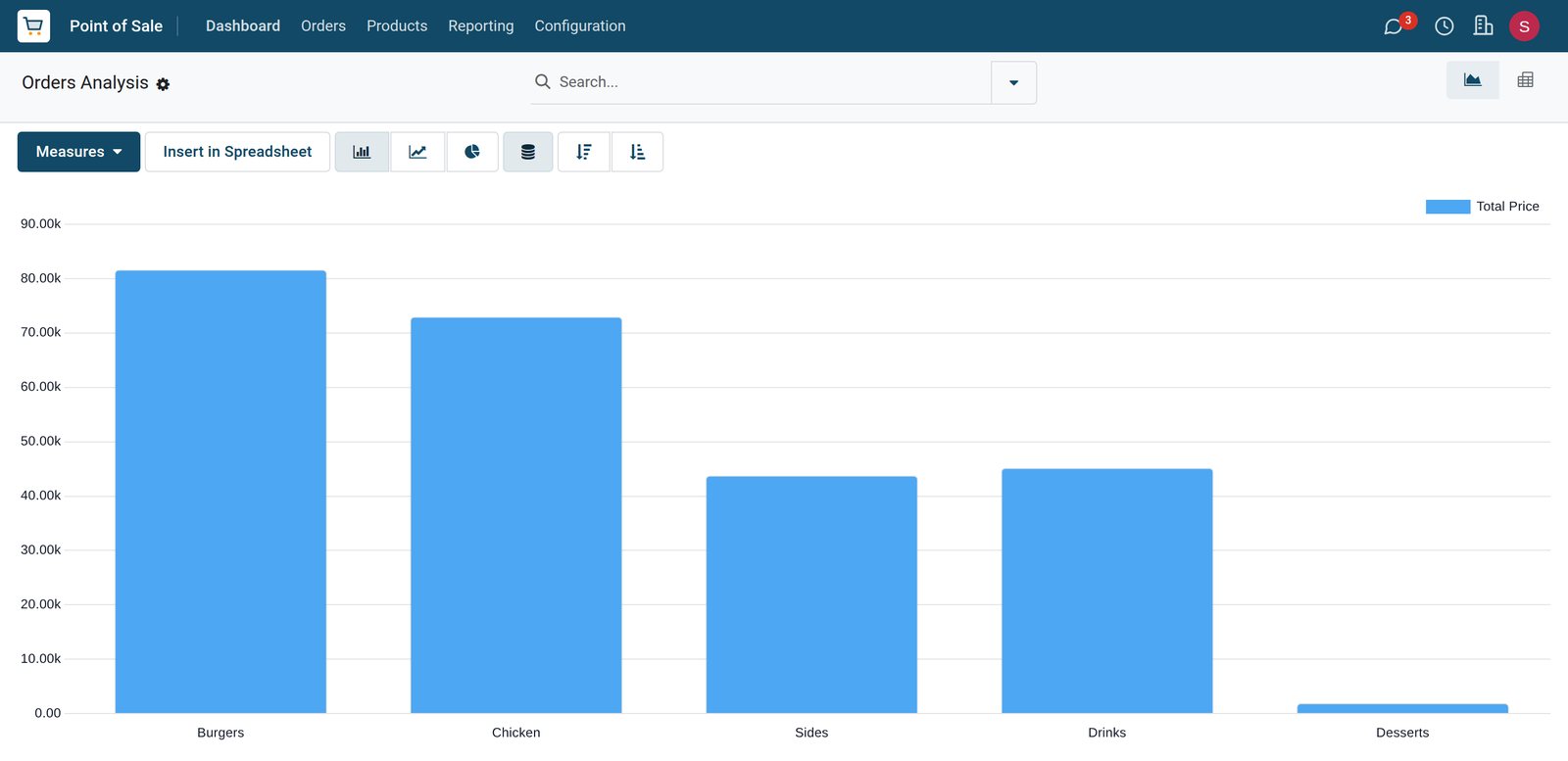Open the Configuration menu
This screenshot has height=761, width=1568.
[x=580, y=25]
